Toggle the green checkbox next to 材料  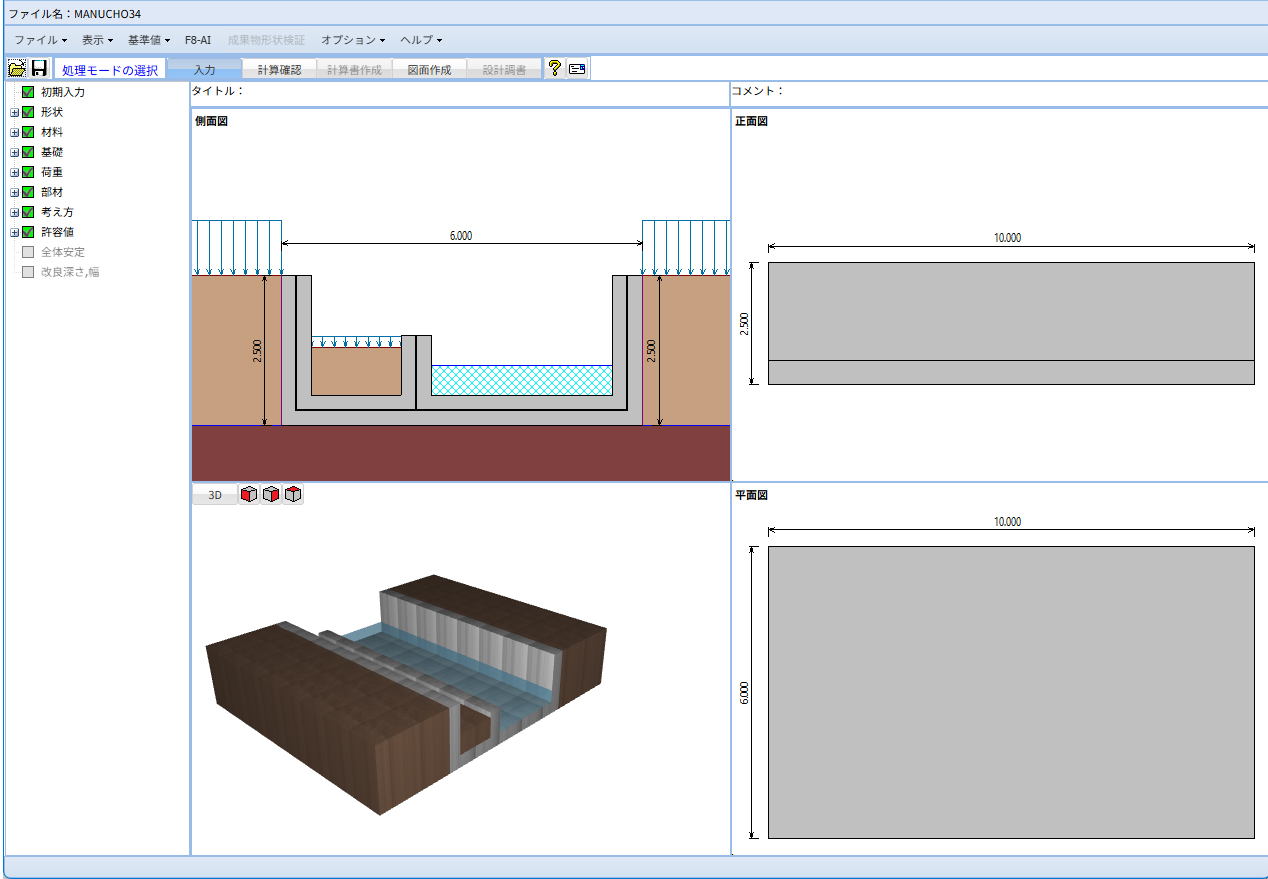tap(28, 132)
